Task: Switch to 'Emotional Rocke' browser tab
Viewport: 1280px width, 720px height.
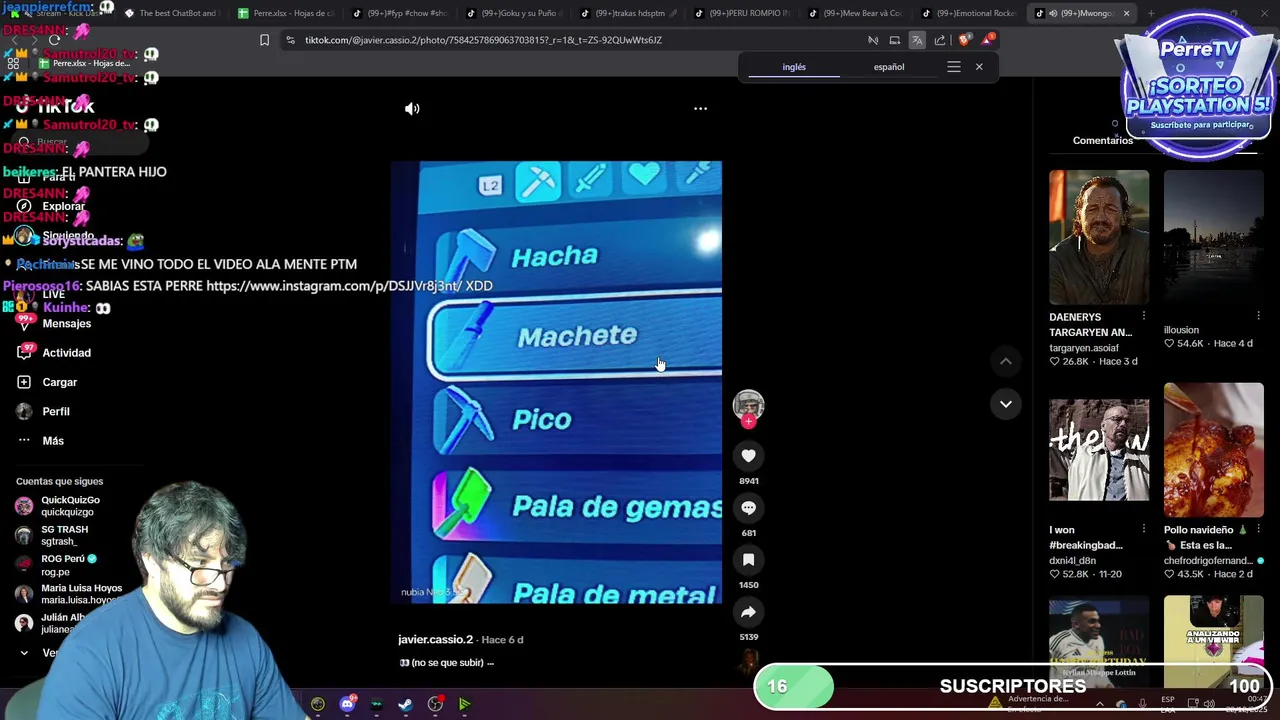Action: pyautogui.click(x=969, y=13)
